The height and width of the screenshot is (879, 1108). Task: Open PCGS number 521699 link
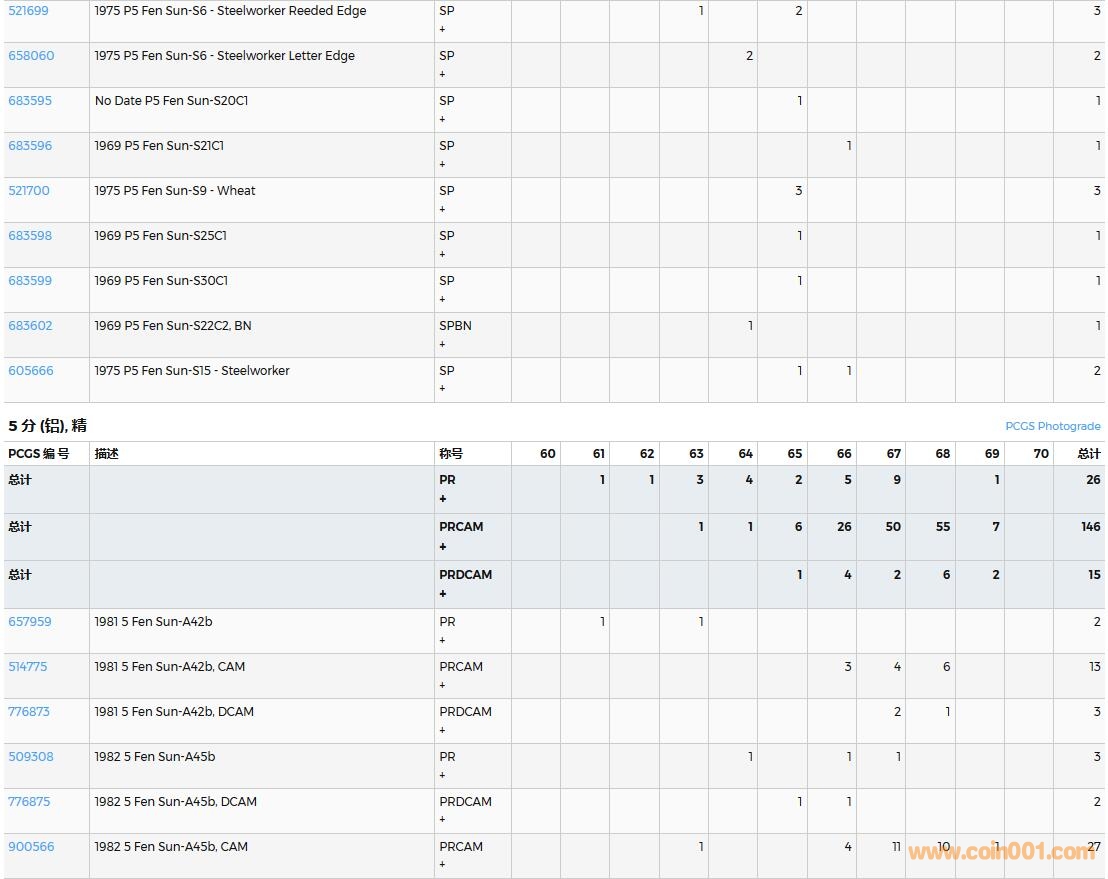28,11
